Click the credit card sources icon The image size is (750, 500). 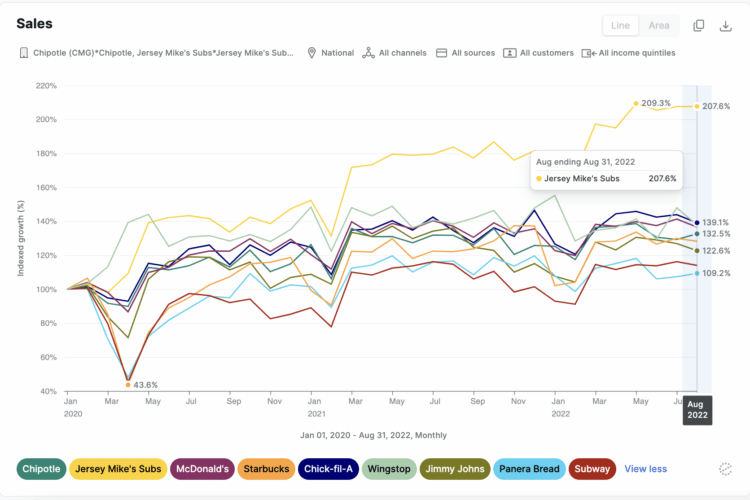(x=441, y=53)
